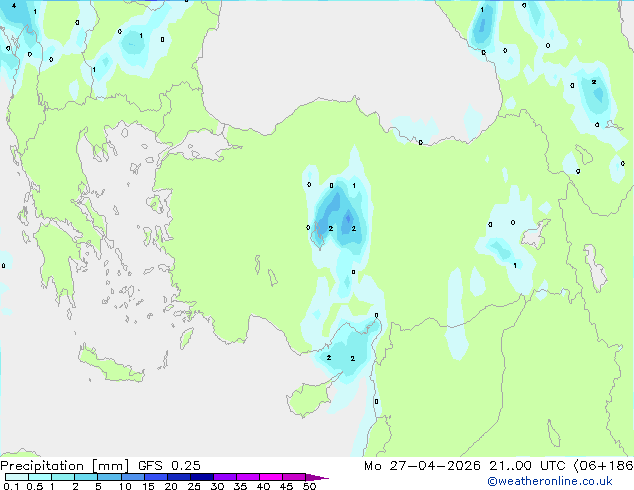Click the '45' legend scale value
Image resolution: width=634 pixels, height=490 pixels.
pos(286,486)
